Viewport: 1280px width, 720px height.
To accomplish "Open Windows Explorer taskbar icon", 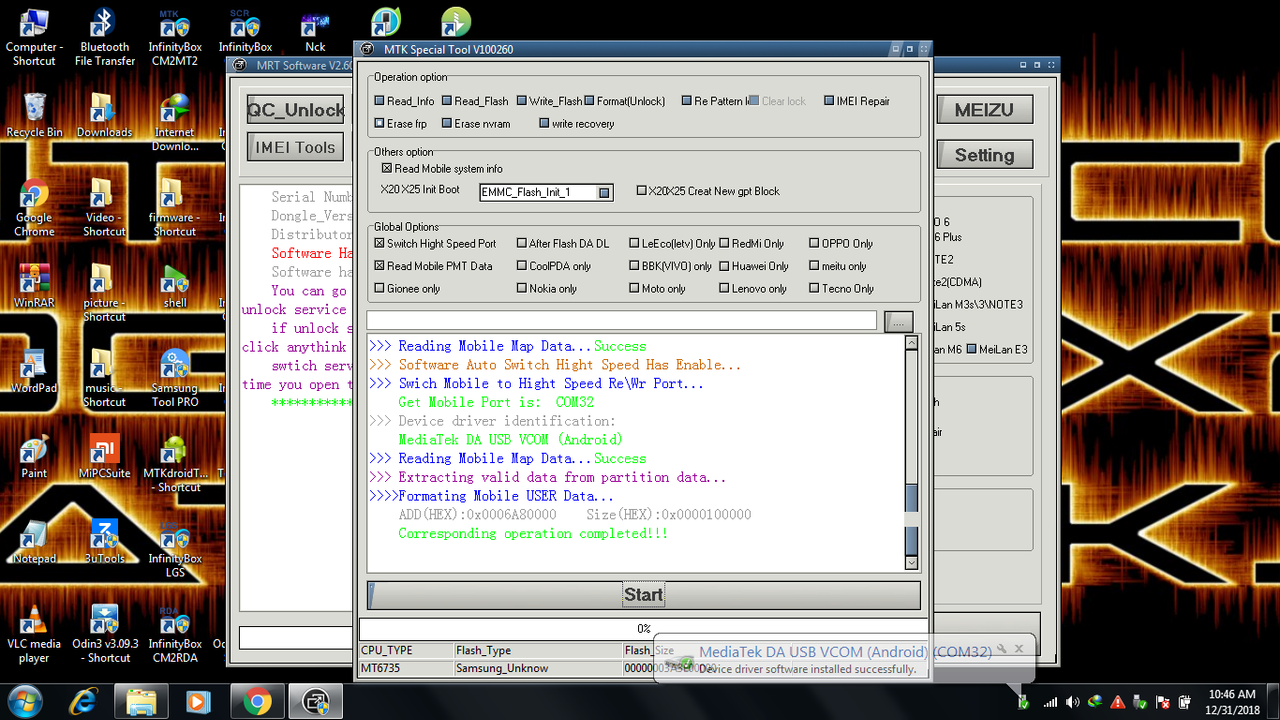I will click(x=142, y=702).
